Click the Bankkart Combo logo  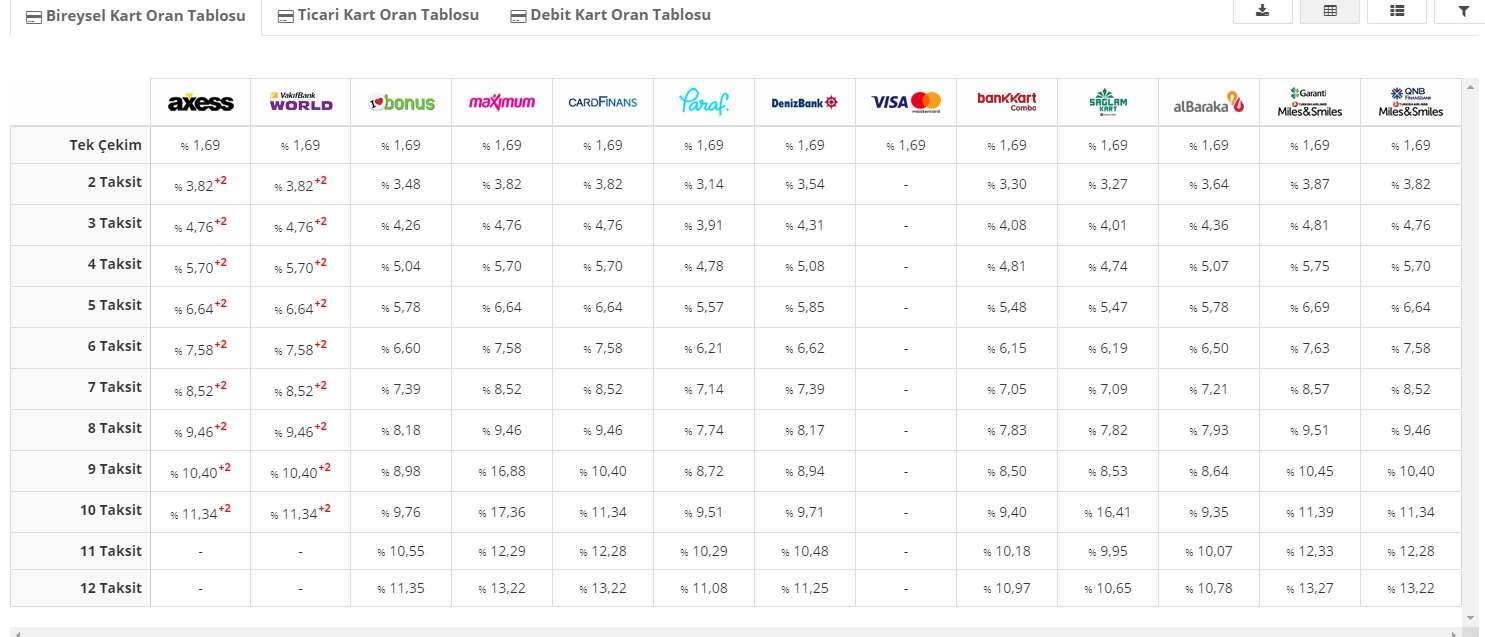tap(1007, 101)
